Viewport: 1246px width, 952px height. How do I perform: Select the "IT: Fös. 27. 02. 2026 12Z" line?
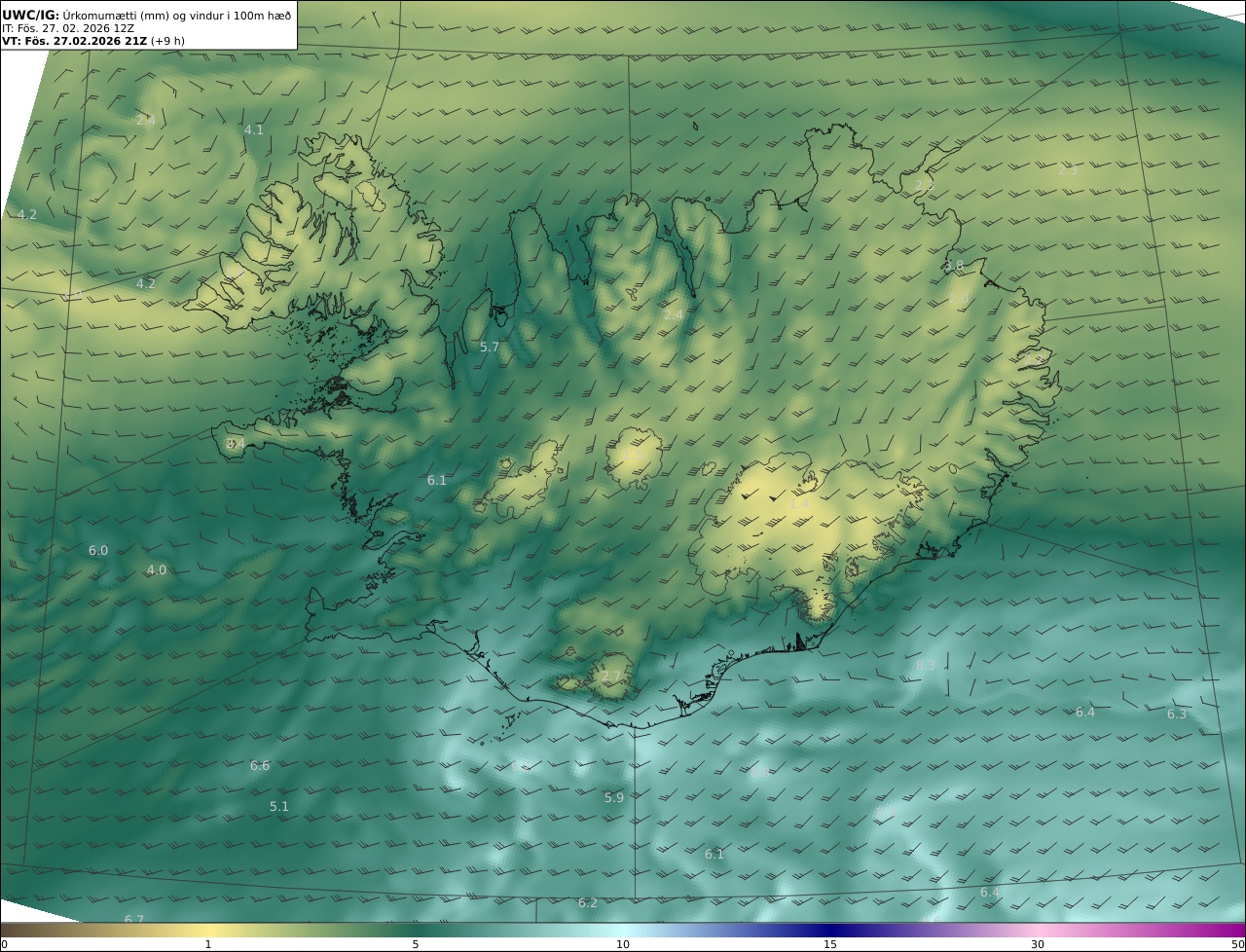click(68, 28)
